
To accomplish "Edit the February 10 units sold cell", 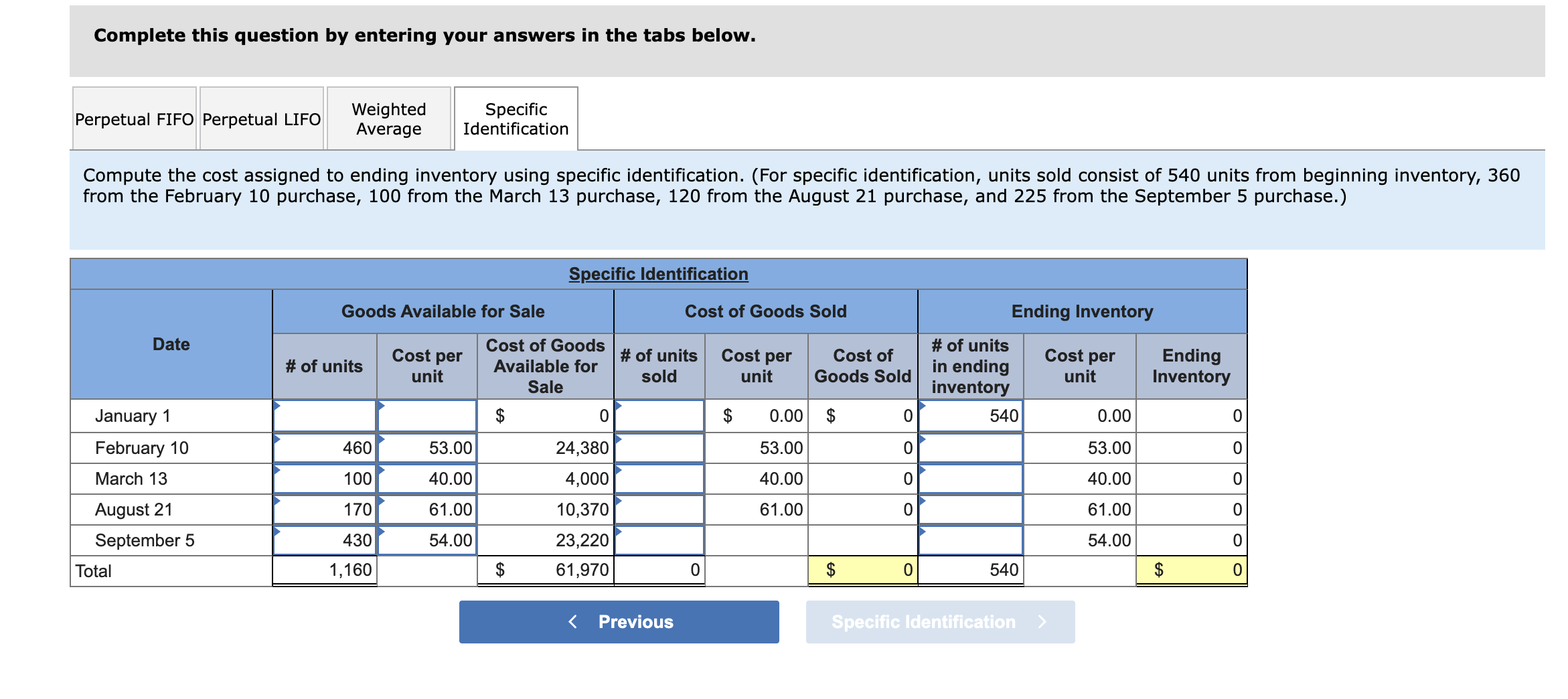I will coord(659,447).
